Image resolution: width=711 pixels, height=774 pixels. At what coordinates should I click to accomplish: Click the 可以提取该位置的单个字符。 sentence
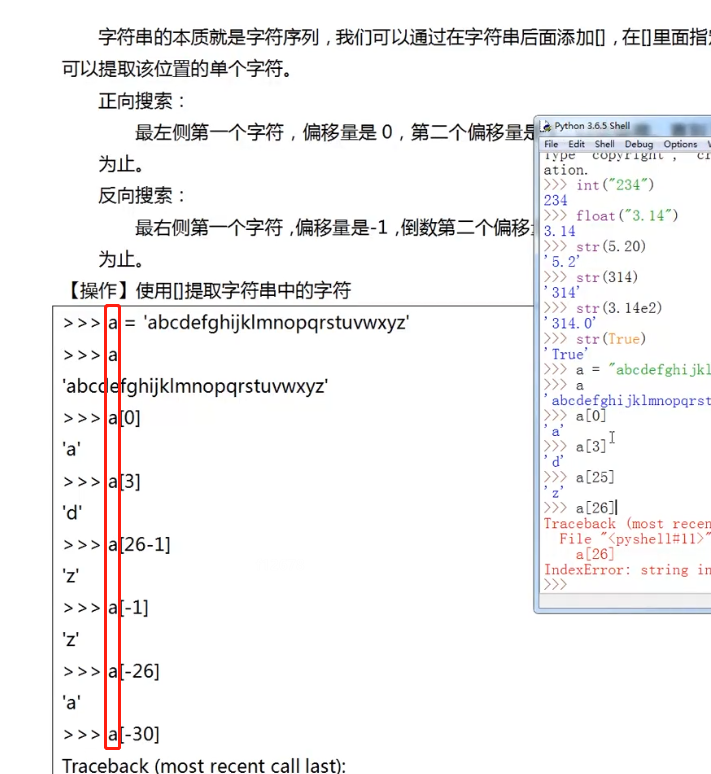[x=177, y=69]
